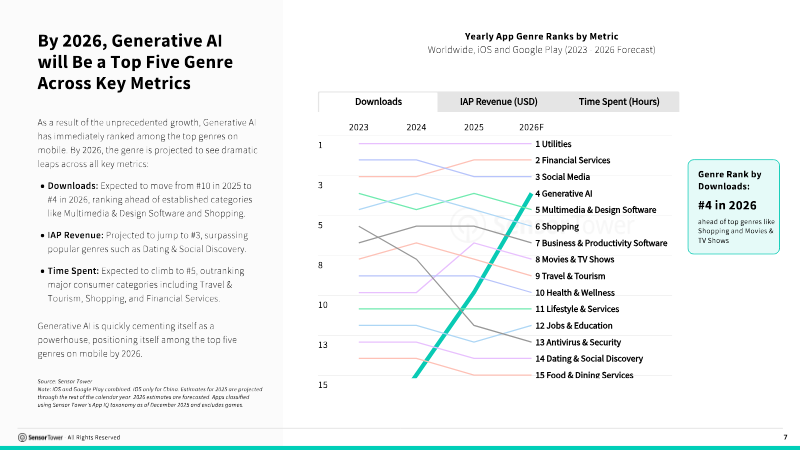The height and width of the screenshot is (450, 800).
Task: Click 7 Business & Productivity Software label
Action: click(x=601, y=243)
